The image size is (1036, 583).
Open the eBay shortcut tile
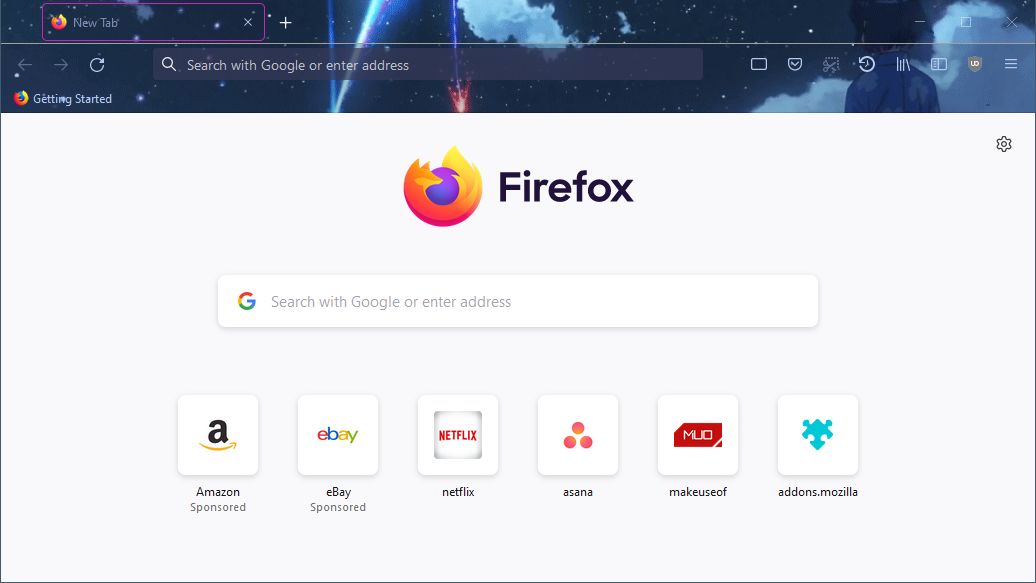click(338, 435)
